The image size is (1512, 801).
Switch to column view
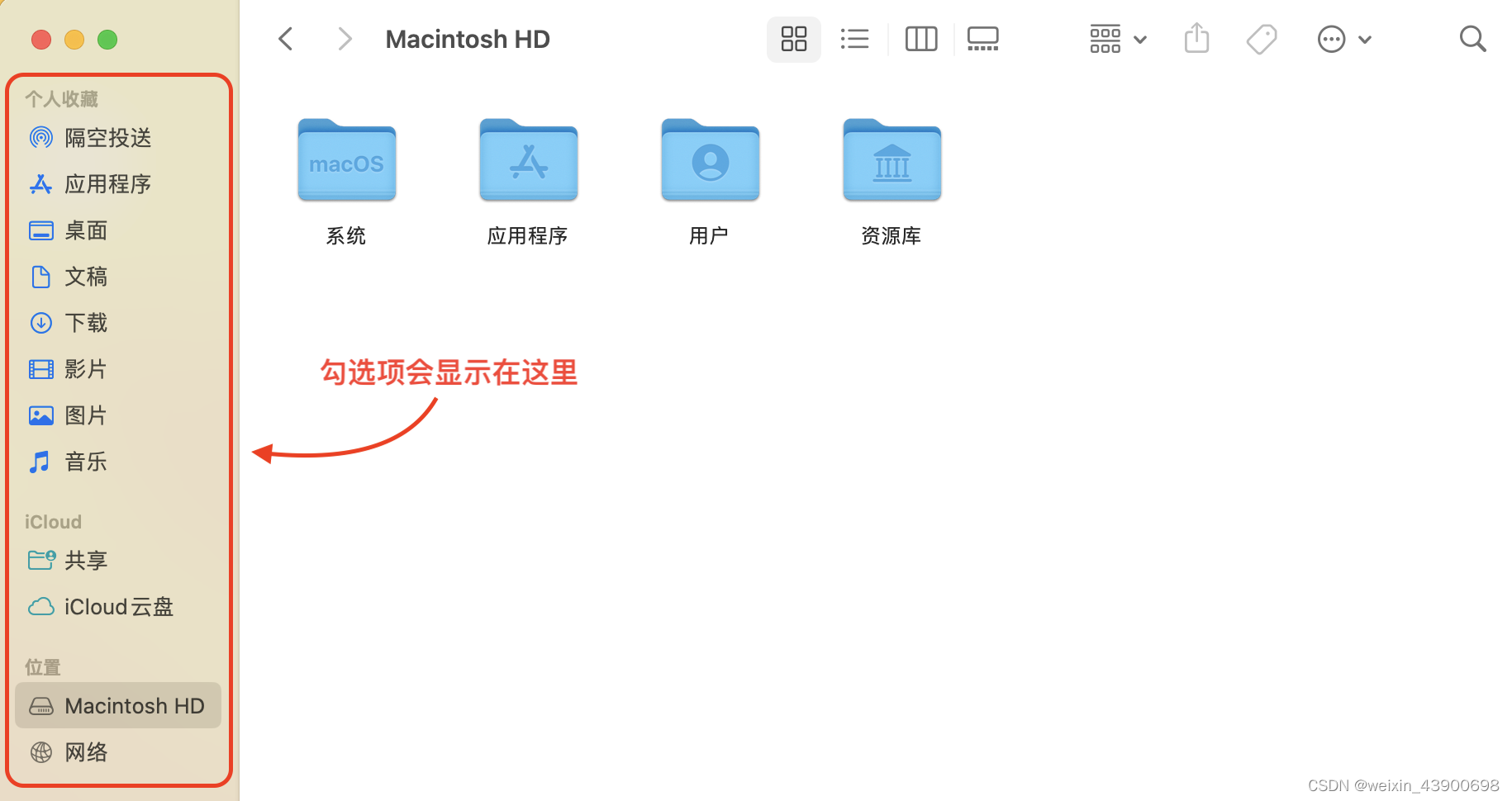point(921,39)
